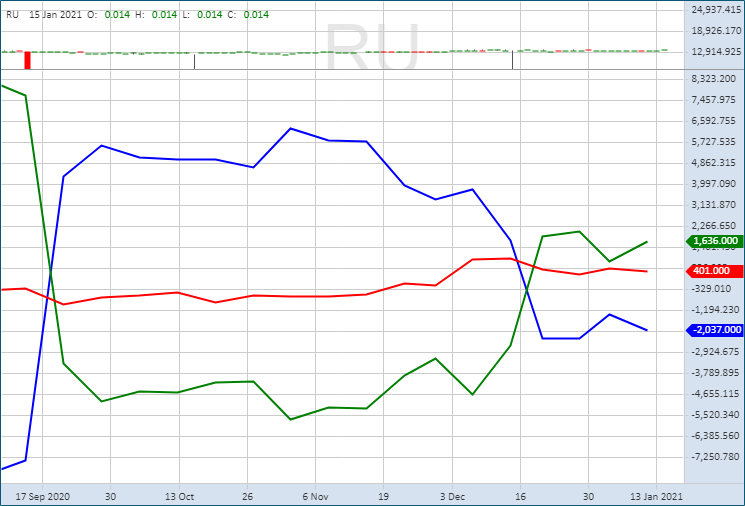
Task: Click the green 1,636.000 value marker
Action: [715, 241]
